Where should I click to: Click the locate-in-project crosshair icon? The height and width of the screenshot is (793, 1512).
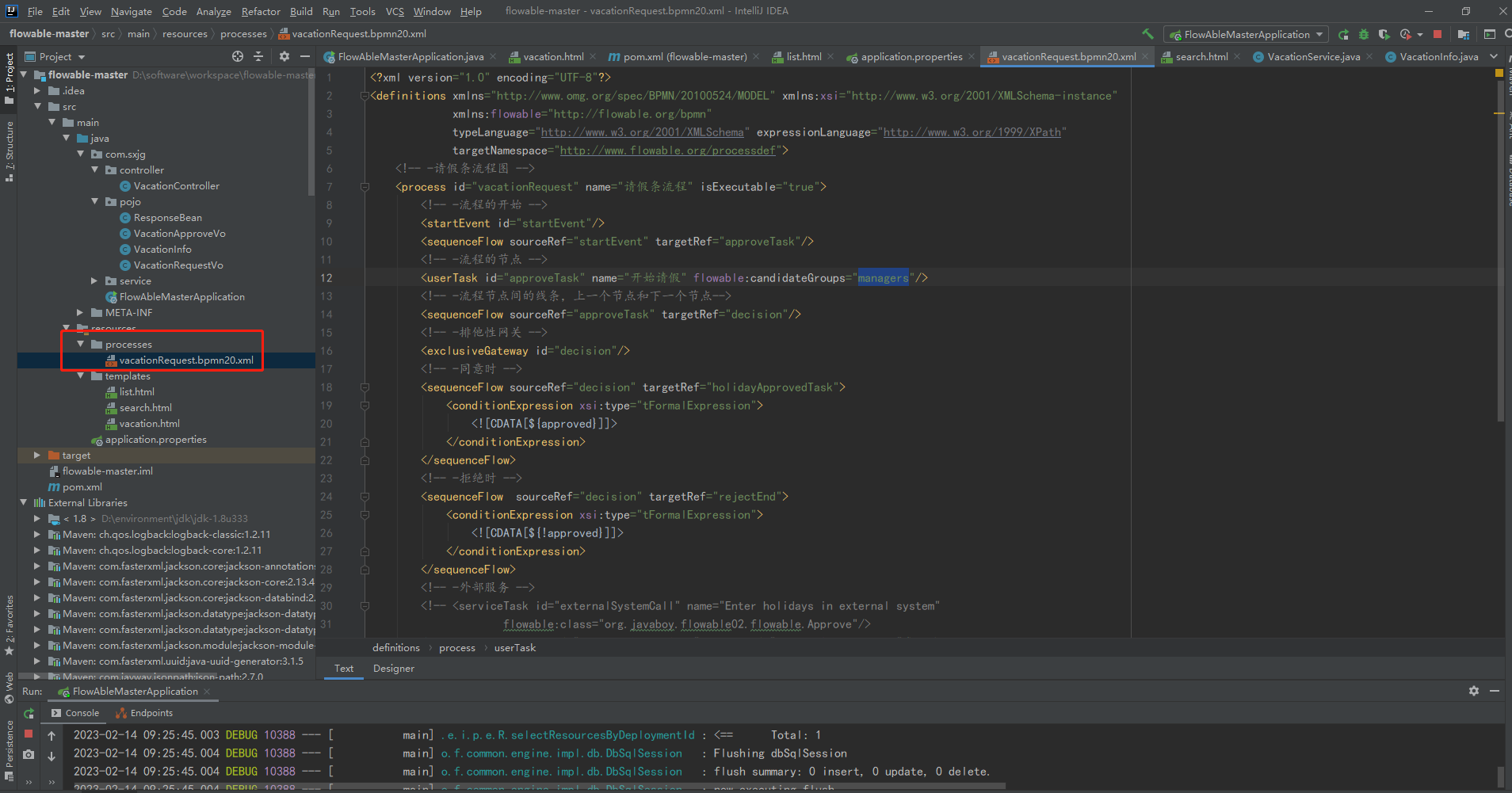238,56
